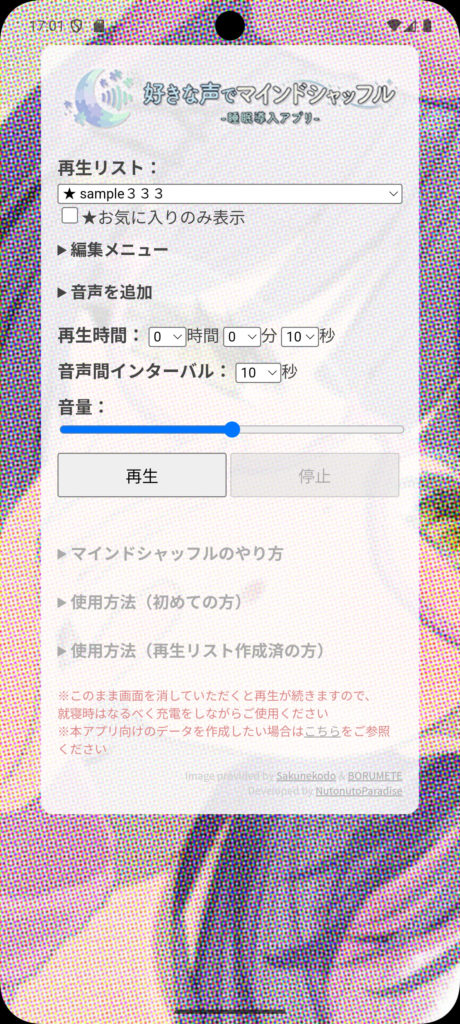Tap the Wi-Fi status bar icon
The height and width of the screenshot is (1024, 460).
pos(393,25)
